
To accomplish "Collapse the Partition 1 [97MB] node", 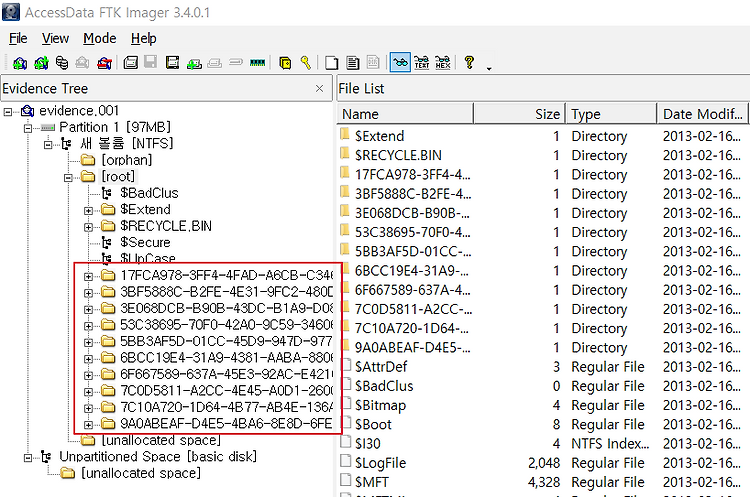I will click(x=28, y=128).
